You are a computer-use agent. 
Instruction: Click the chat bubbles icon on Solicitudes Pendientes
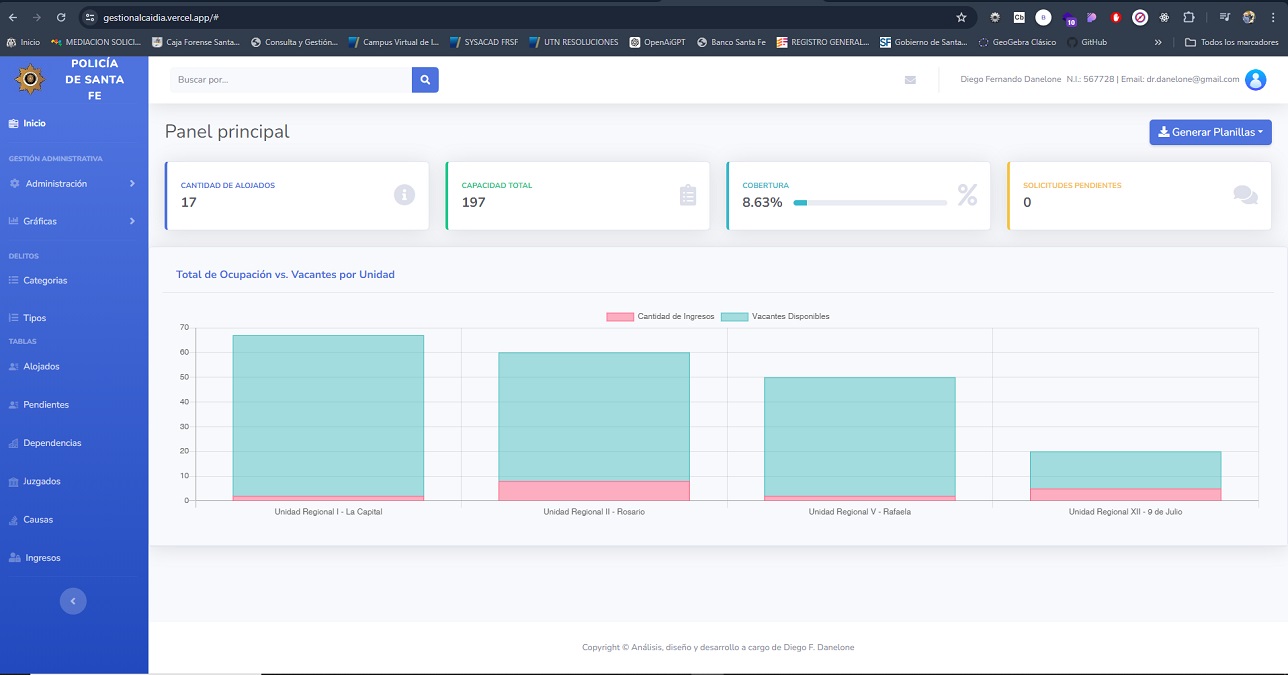tap(1245, 195)
